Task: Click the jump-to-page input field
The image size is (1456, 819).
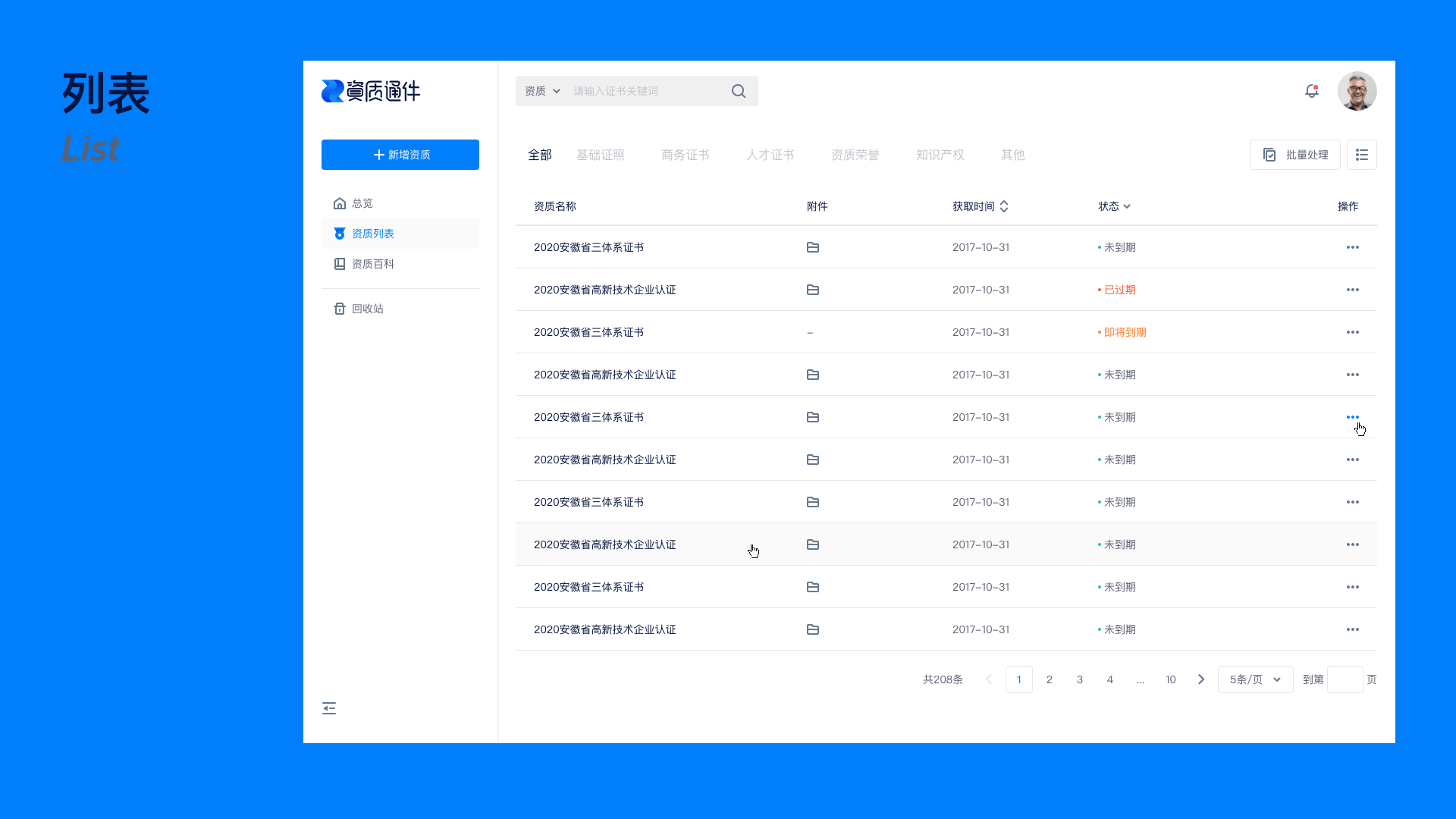Action: [1345, 679]
